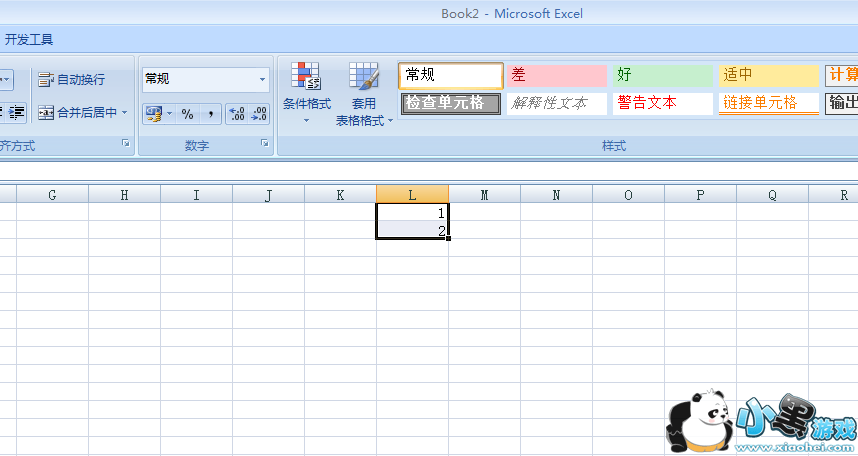This screenshot has height=456, width=858.
Task: Select column Q header
Action: [x=772, y=194]
